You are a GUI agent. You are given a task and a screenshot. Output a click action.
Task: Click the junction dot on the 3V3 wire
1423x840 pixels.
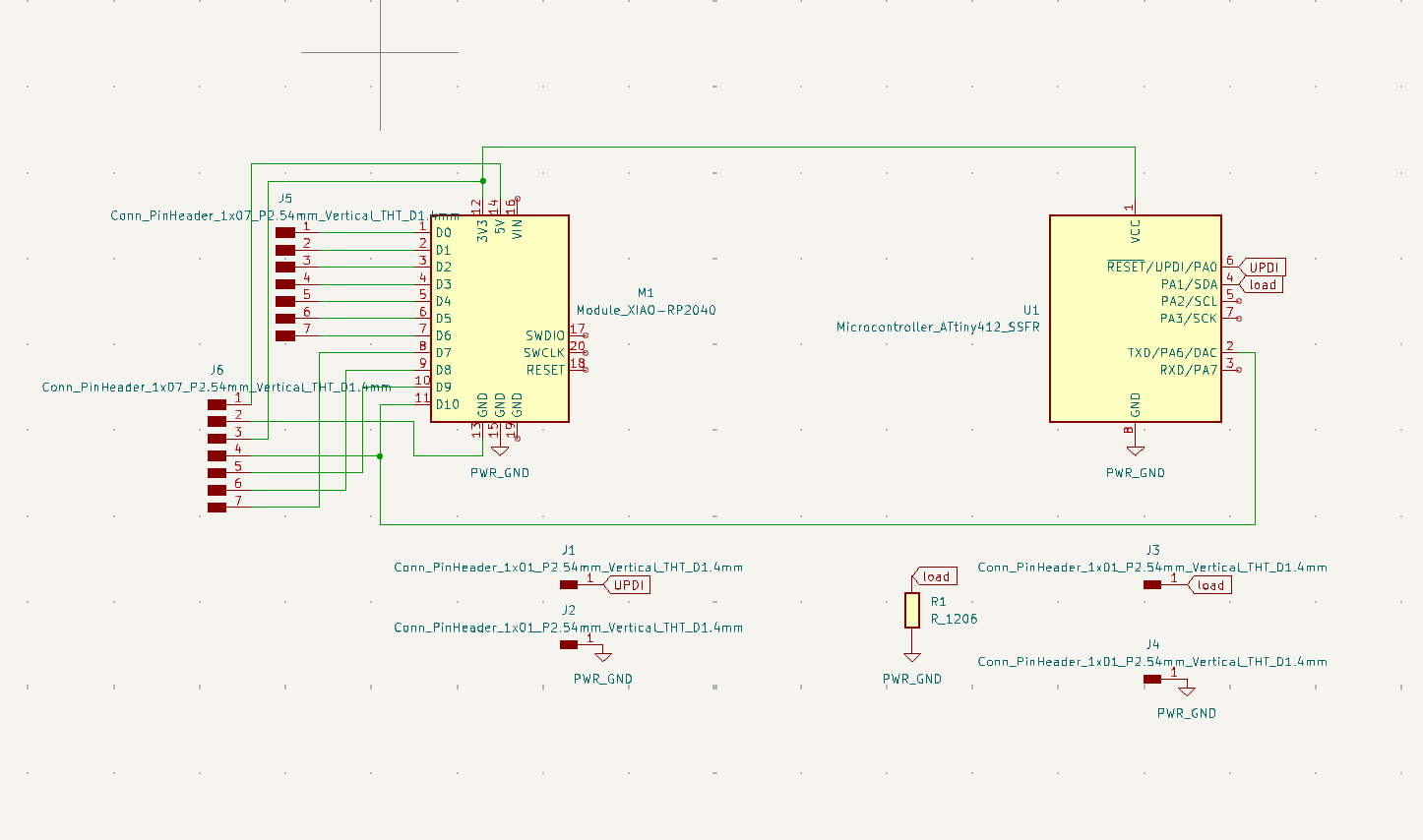(x=483, y=181)
